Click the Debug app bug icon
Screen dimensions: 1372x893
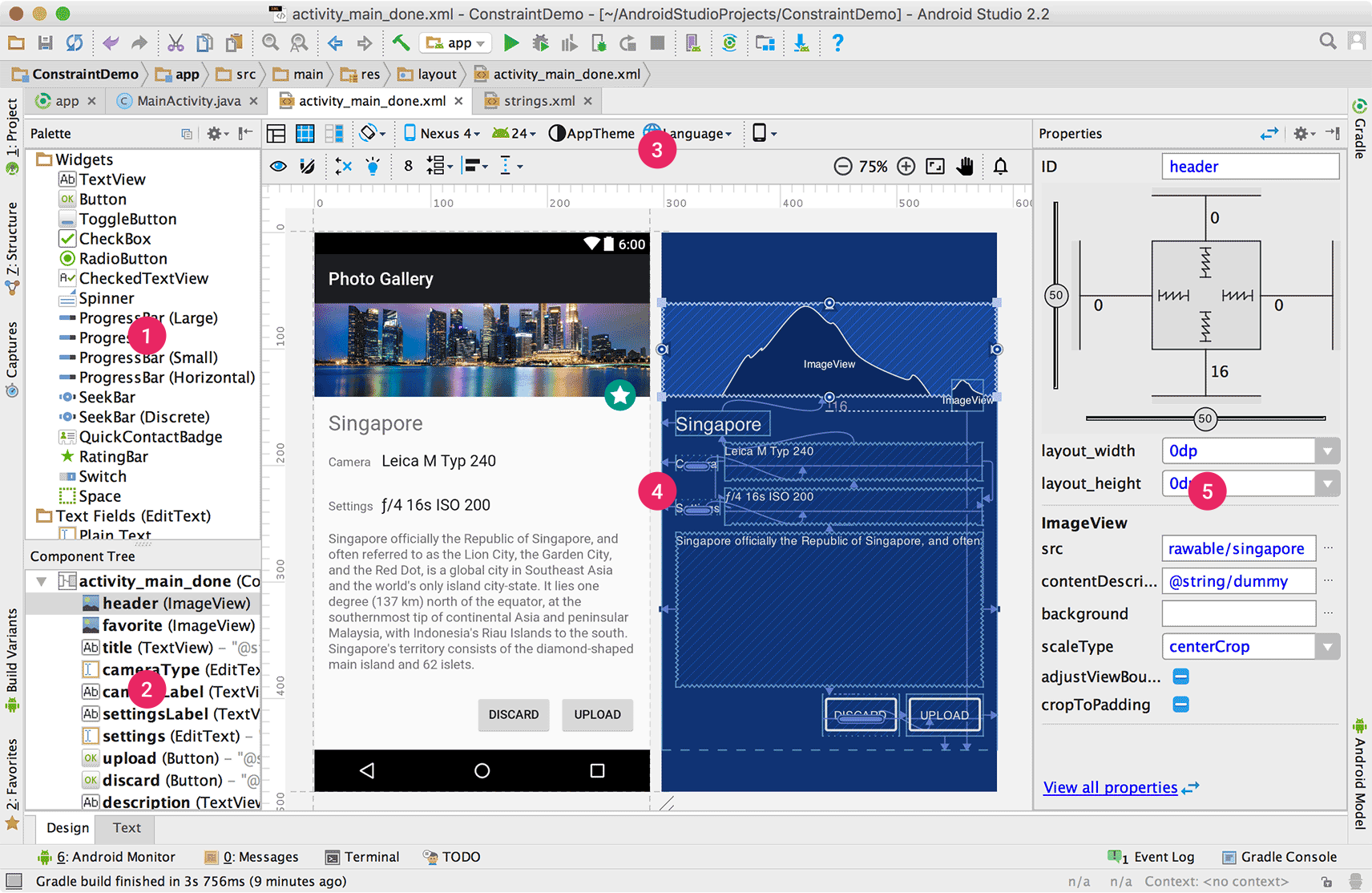pyautogui.click(x=541, y=43)
